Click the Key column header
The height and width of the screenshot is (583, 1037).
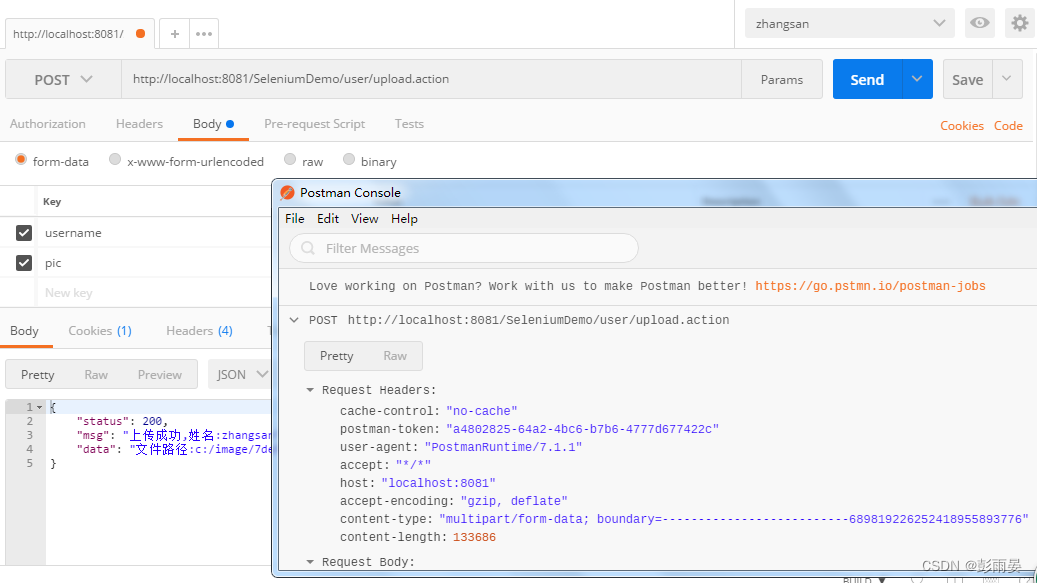click(52, 202)
